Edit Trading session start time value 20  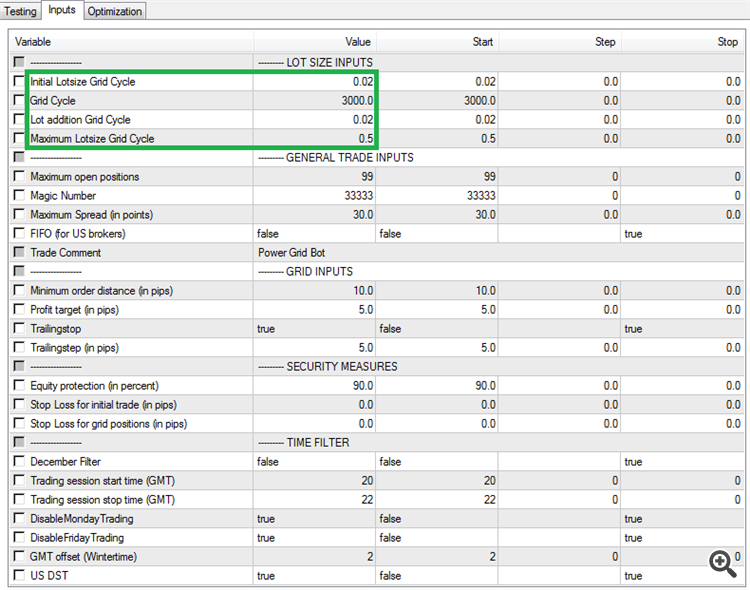(x=315, y=480)
